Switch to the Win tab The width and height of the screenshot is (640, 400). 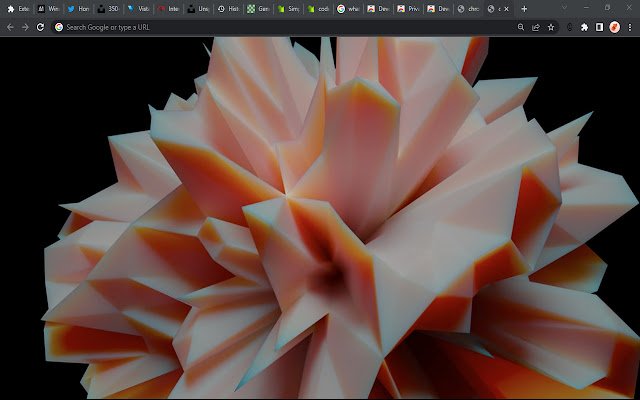coord(48,9)
